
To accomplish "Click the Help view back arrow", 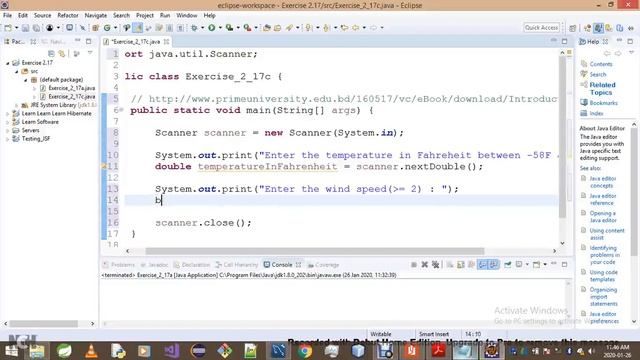I will [607, 53].
